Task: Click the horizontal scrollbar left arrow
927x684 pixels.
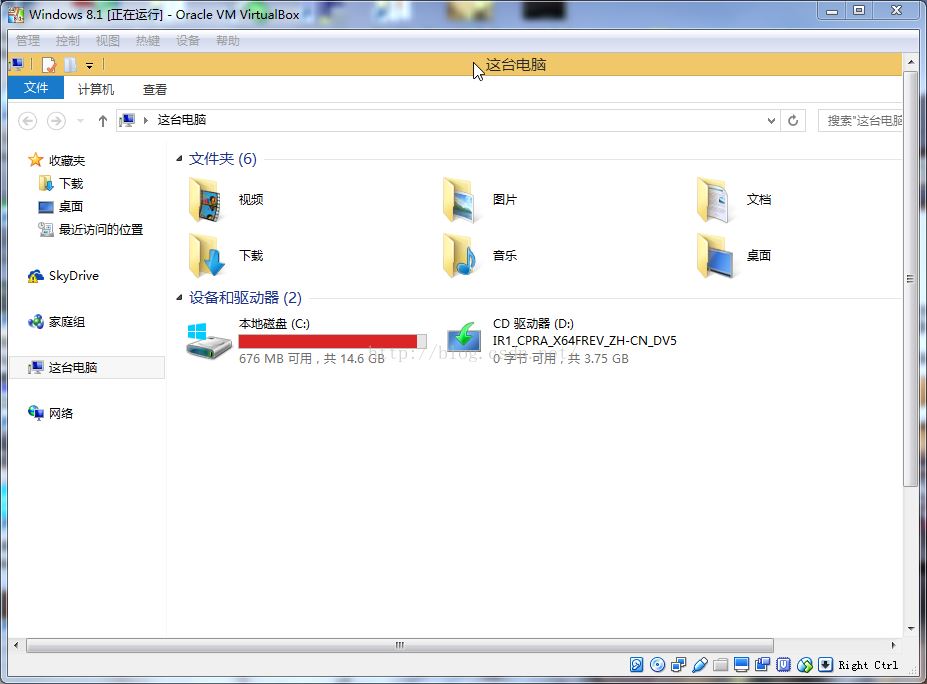Action: point(16,645)
